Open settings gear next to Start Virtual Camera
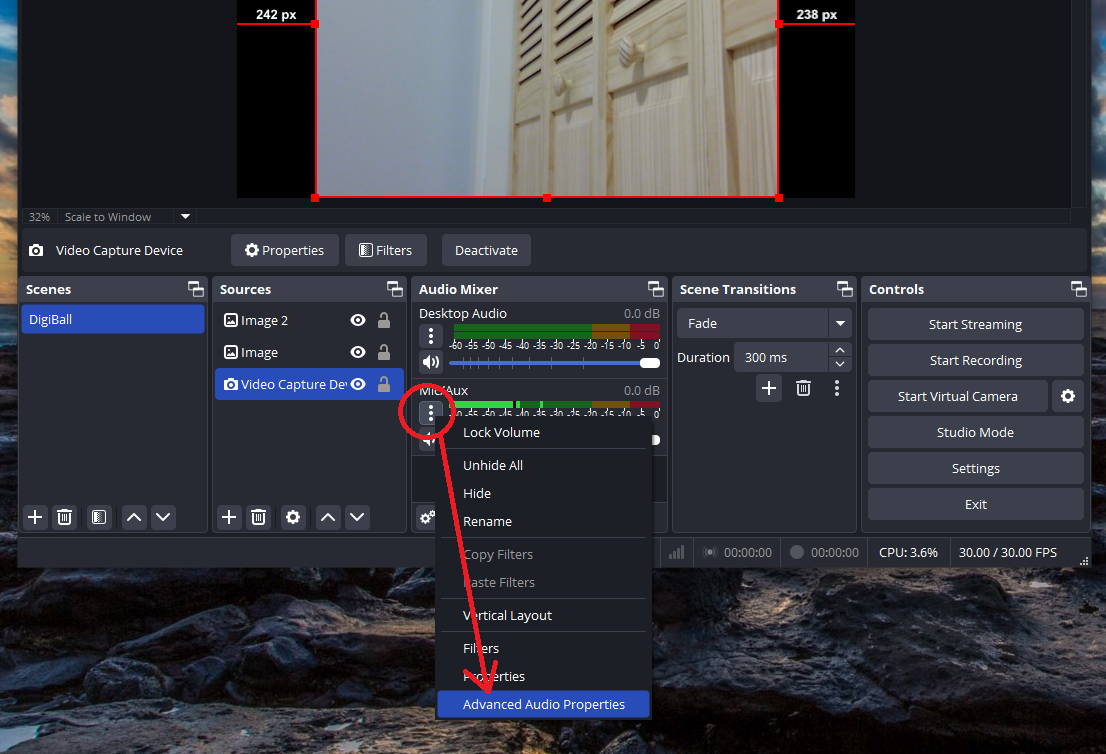The image size is (1106, 754). pos(1067,397)
